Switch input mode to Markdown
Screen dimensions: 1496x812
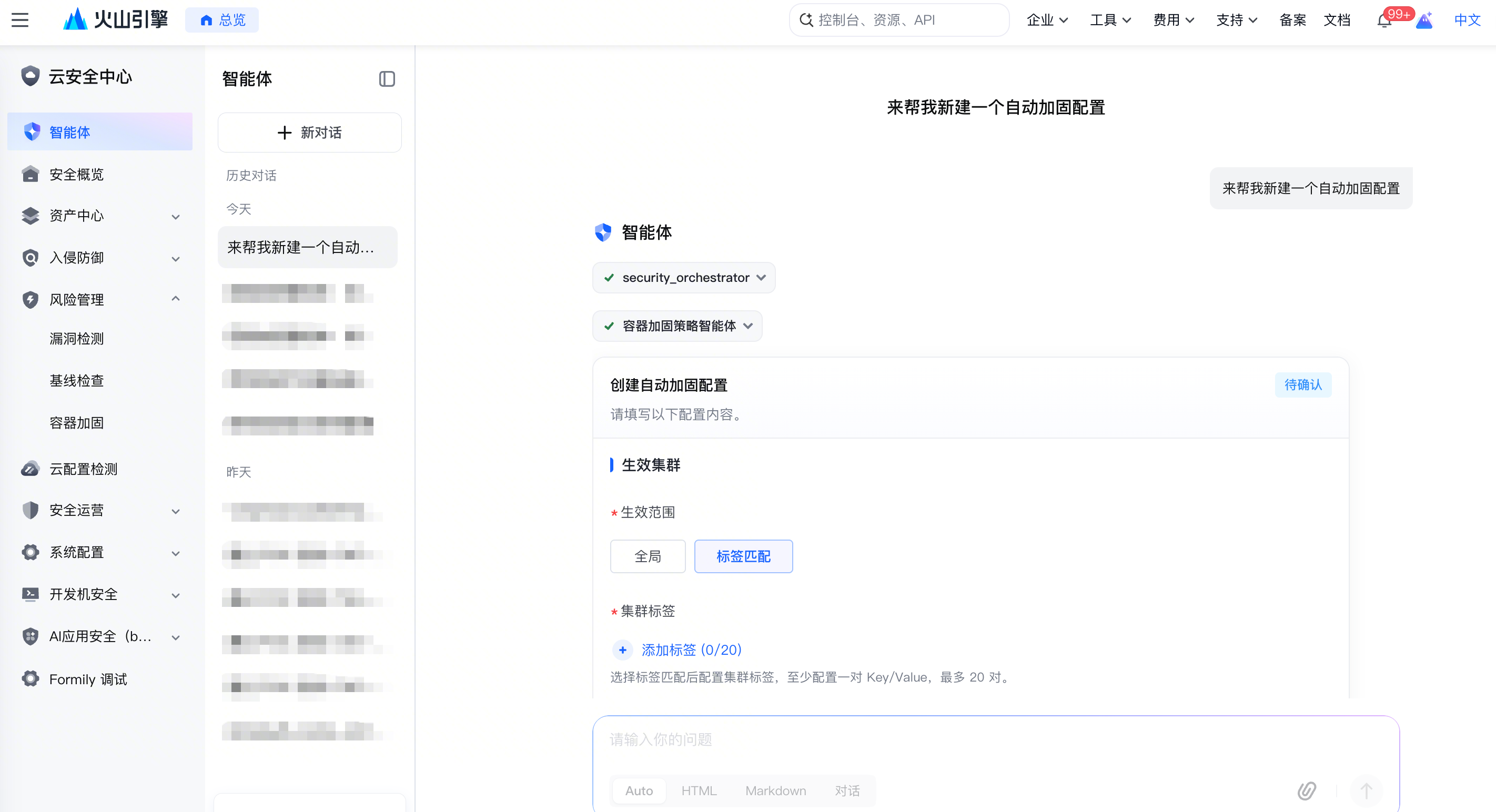click(775, 790)
